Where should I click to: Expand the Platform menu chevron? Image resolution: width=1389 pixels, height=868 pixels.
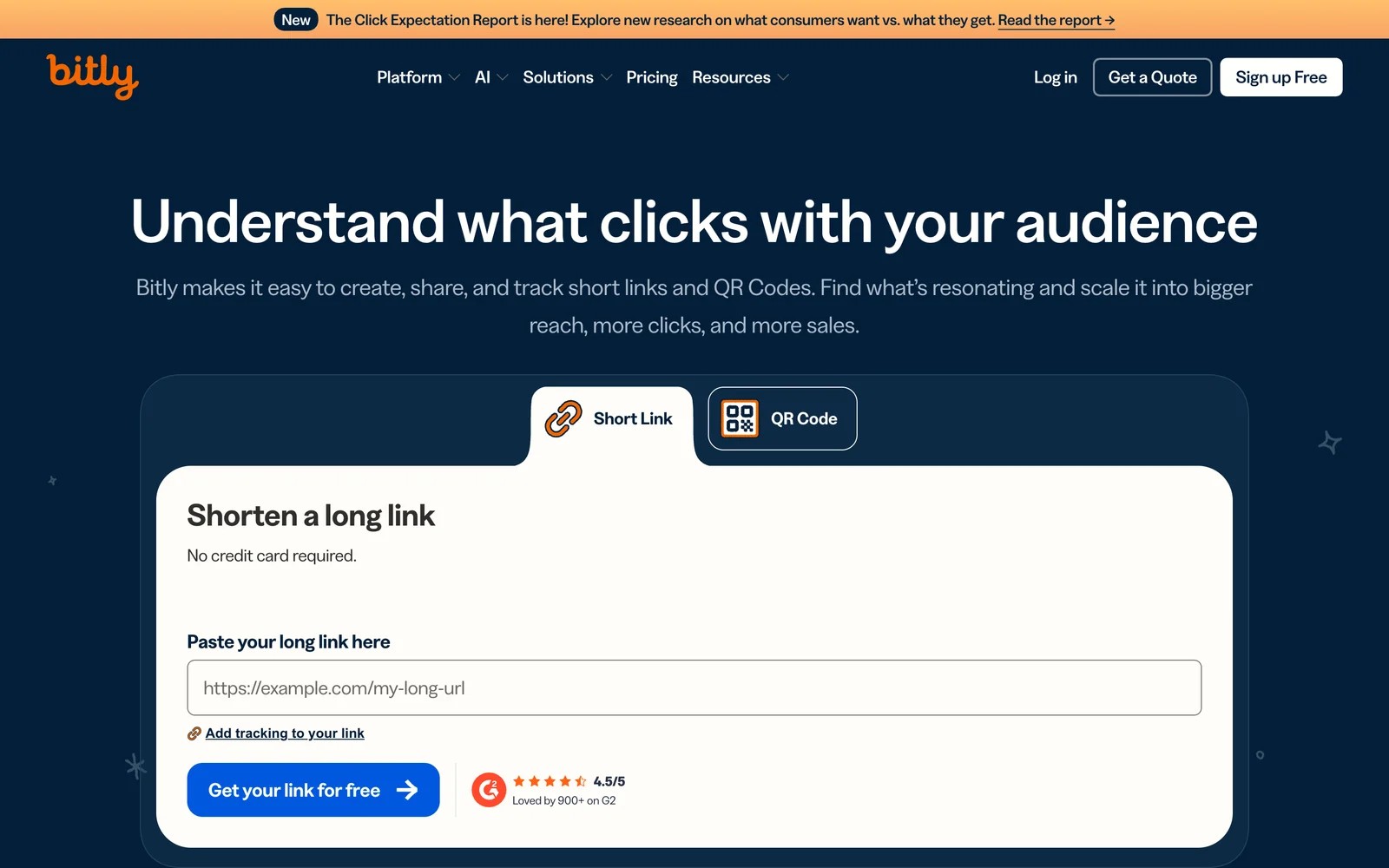click(x=454, y=77)
